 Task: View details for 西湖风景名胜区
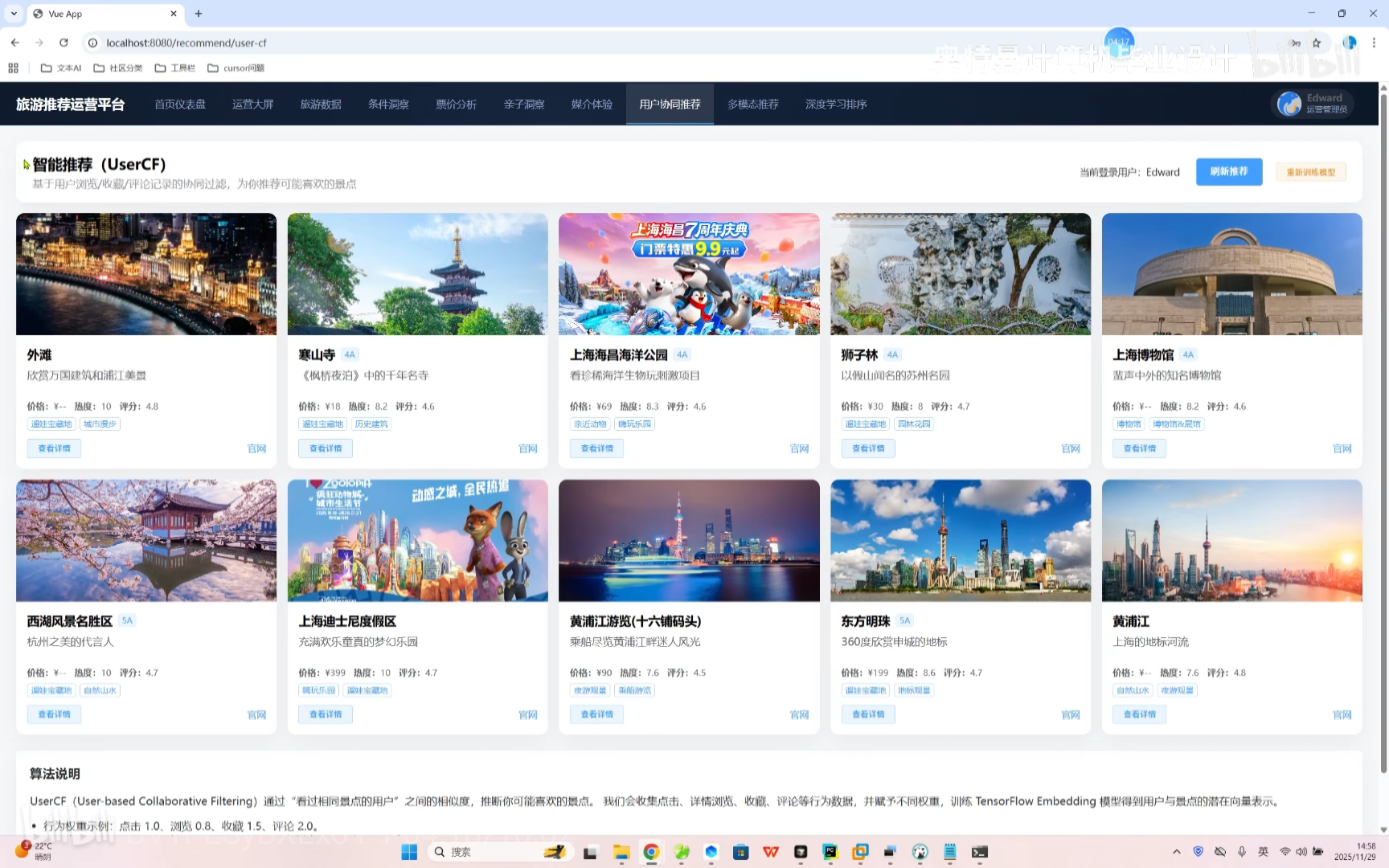click(x=54, y=714)
